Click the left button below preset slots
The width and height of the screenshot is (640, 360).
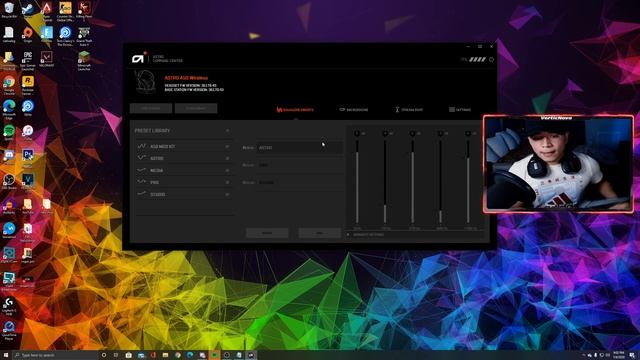tap(267, 233)
